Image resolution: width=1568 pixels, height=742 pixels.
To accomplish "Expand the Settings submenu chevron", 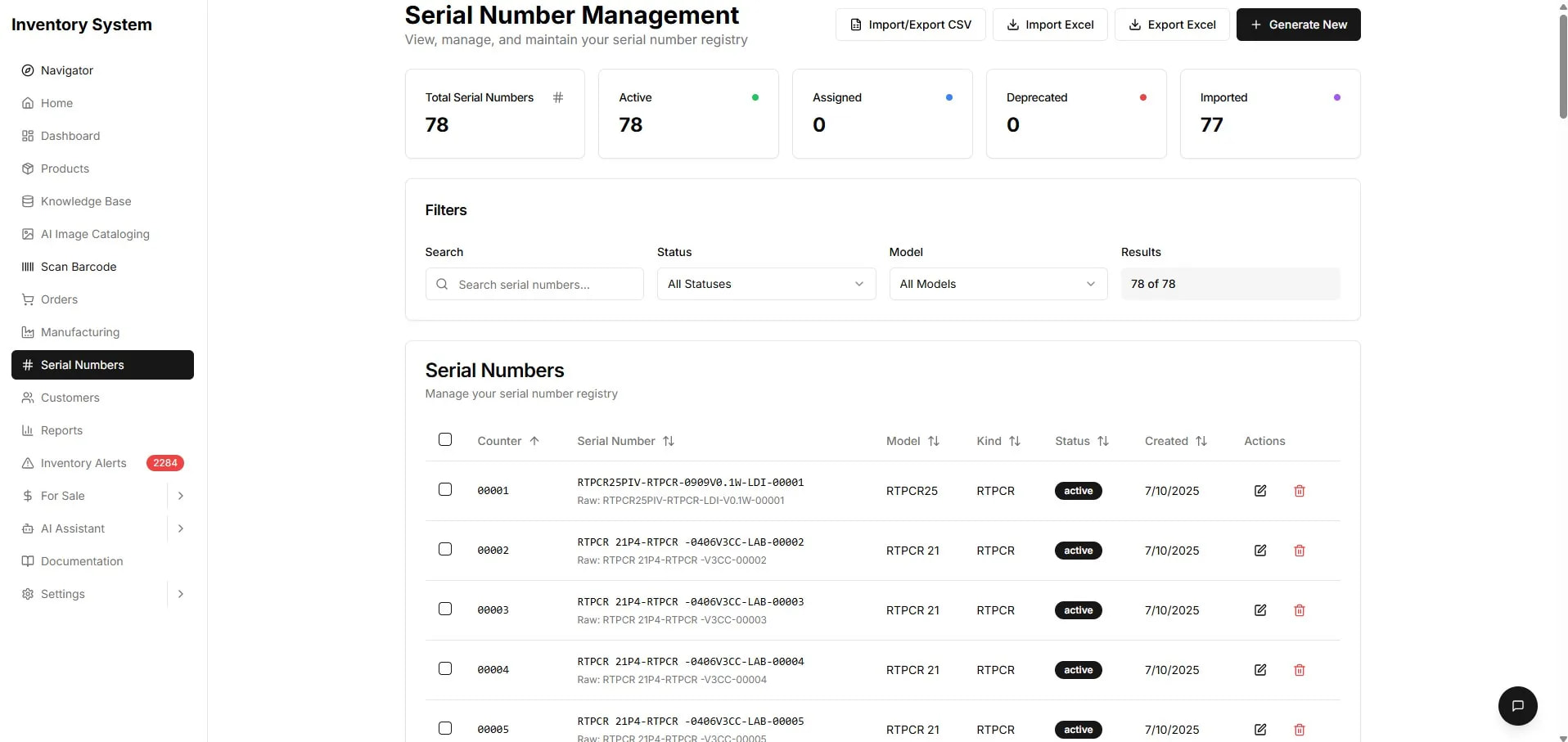I will (181, 594).
